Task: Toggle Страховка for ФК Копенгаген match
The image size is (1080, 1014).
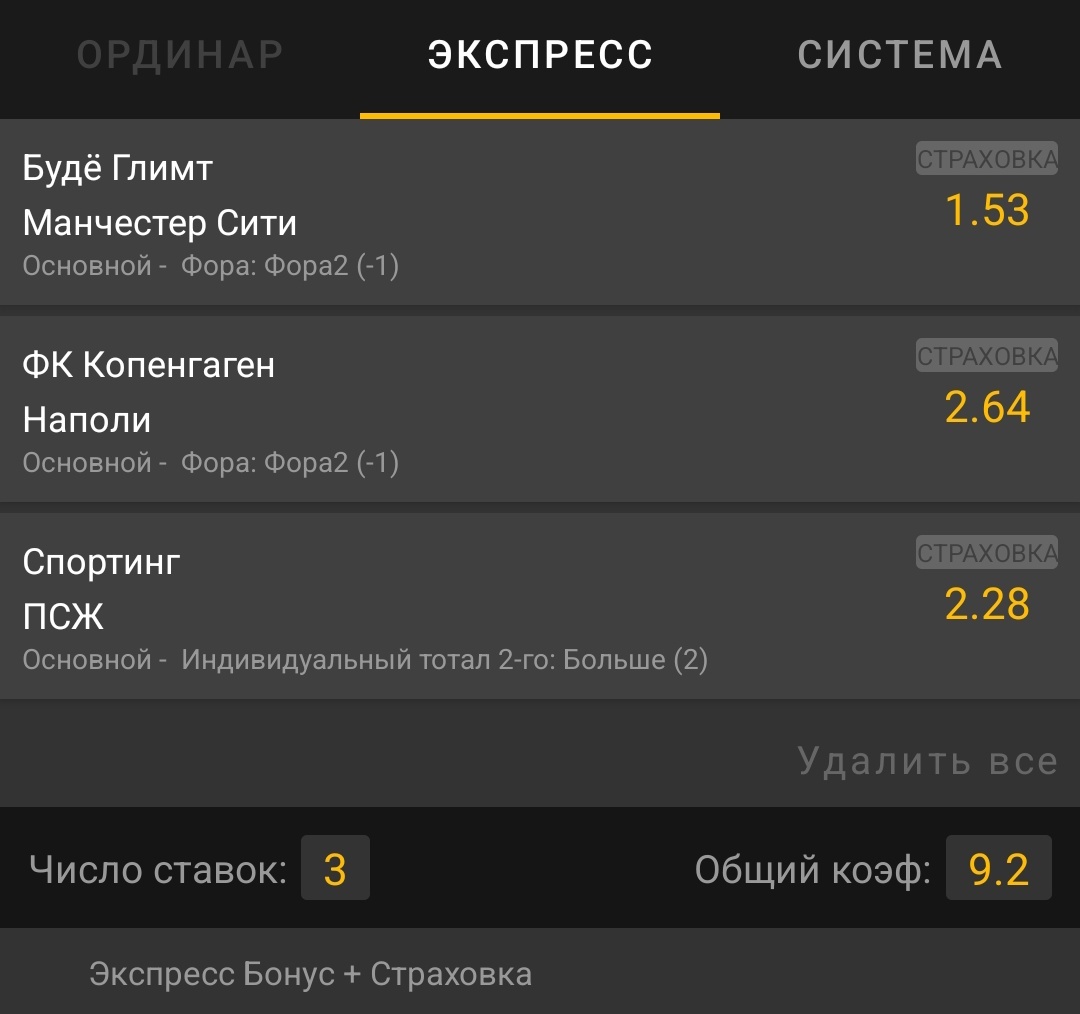Action: [x=987, y=357]
